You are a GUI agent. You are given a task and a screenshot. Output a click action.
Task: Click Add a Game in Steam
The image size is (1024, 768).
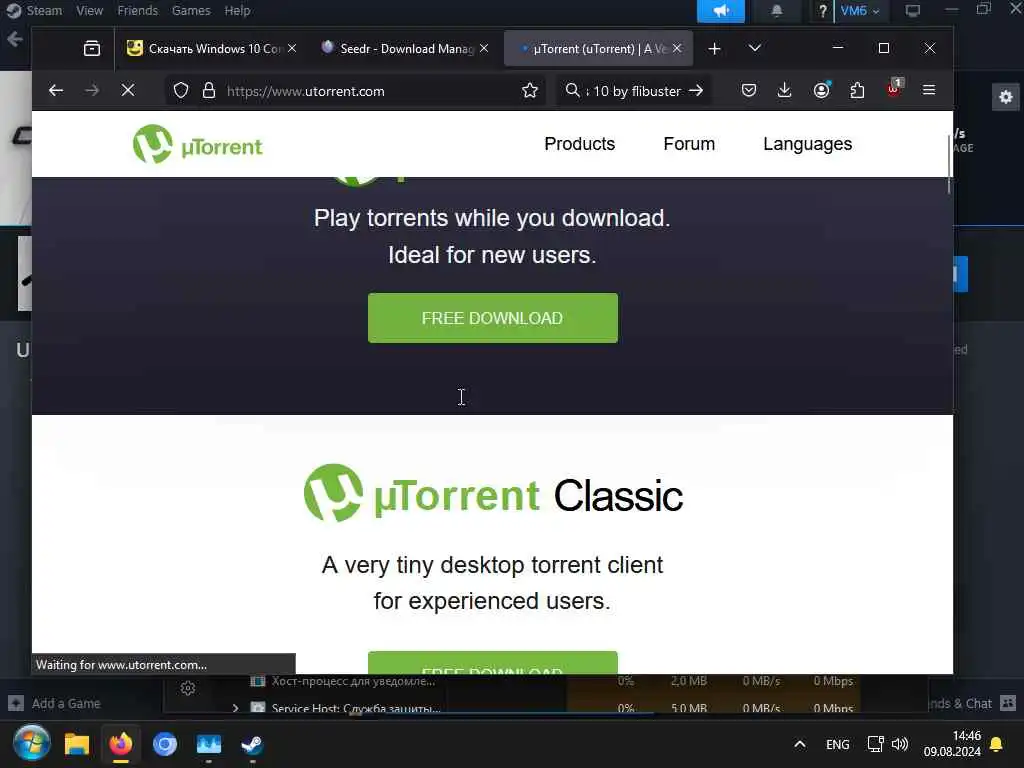click(55, 703)
